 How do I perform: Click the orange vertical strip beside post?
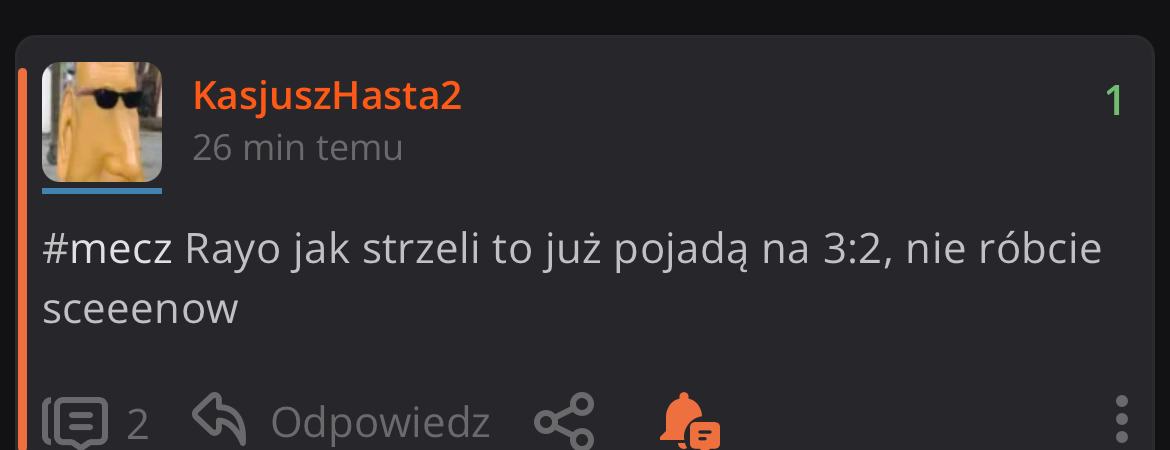[x=22, y=259]
